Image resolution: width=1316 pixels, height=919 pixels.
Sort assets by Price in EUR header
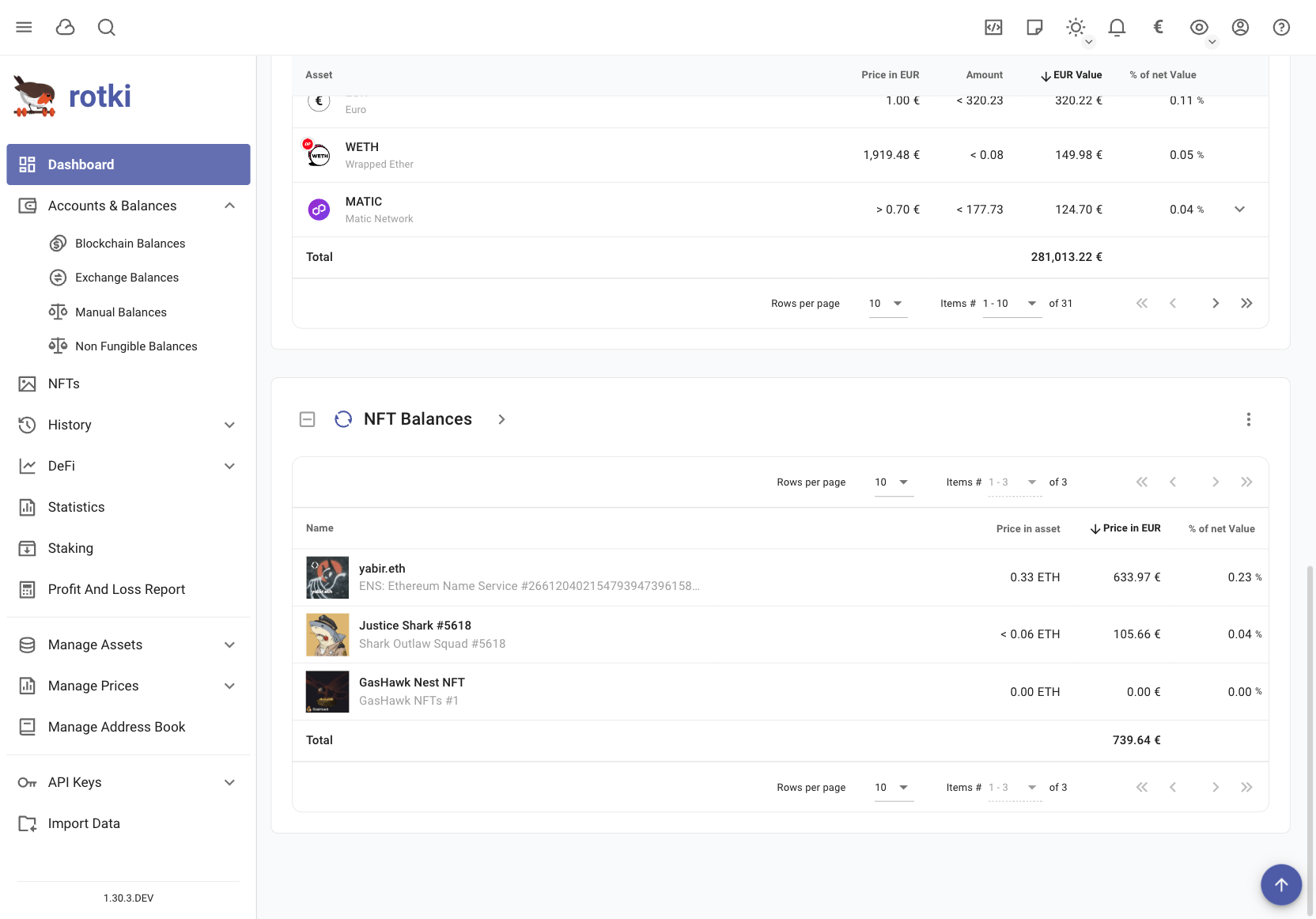pyautogui.click(x=890, y=75)
